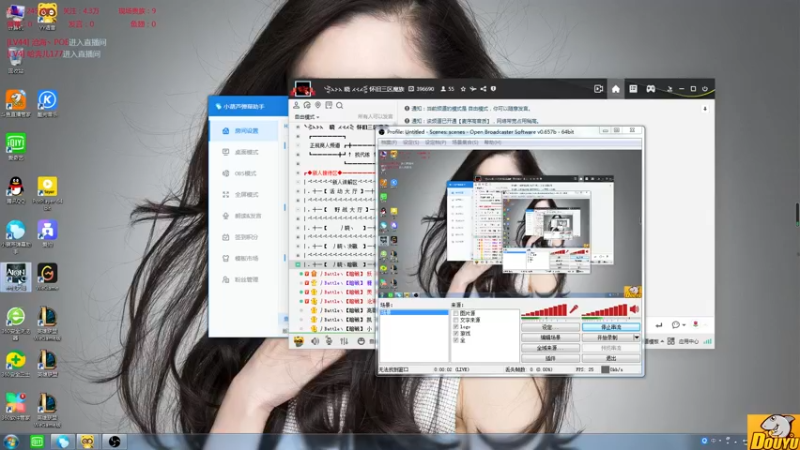The image size is (800, 450).
Task: Toggle the 文字来源 source checkbox in OBS
Action: click(456, 320)
